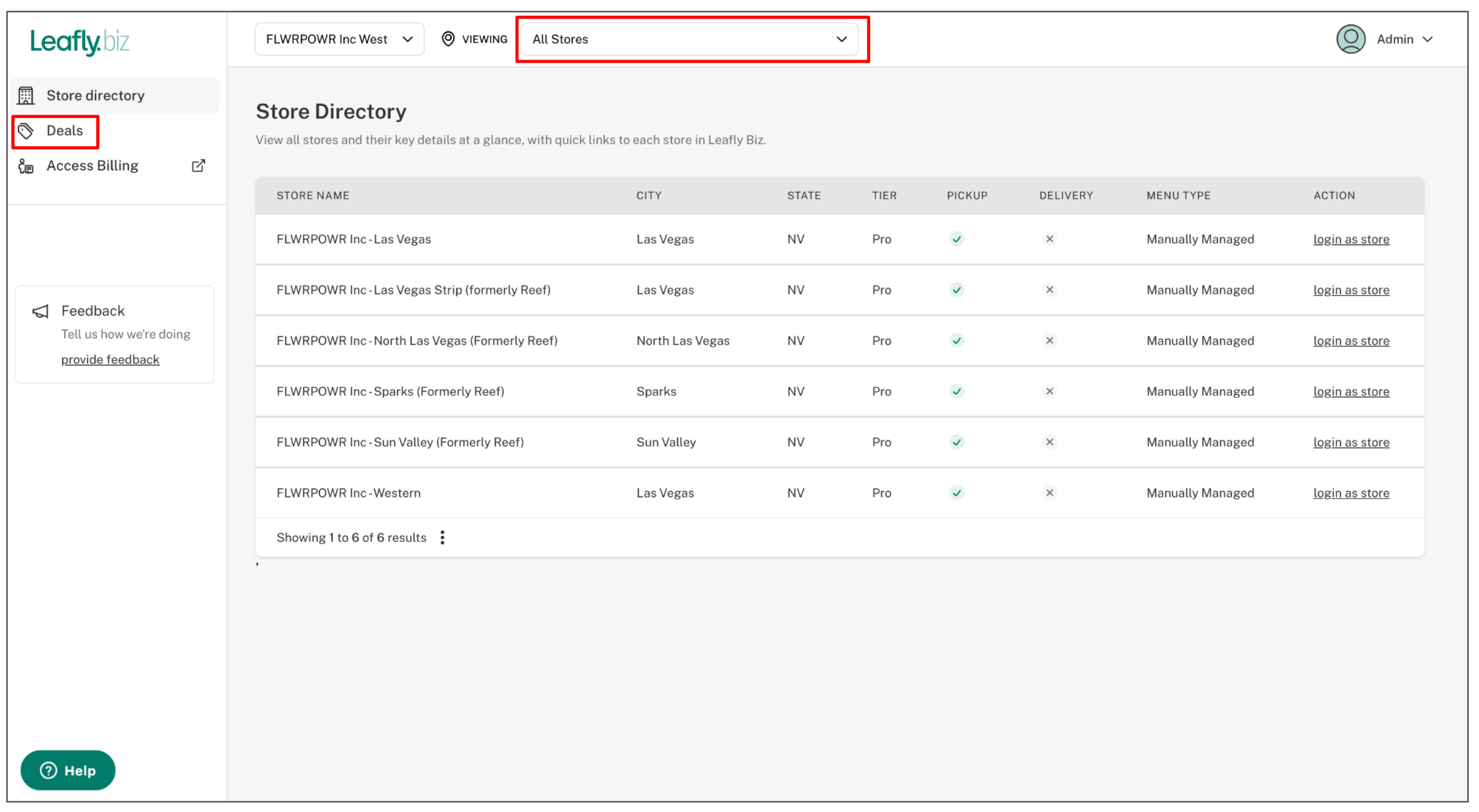Open the All Stores viewing dropdown

[689, 39]
